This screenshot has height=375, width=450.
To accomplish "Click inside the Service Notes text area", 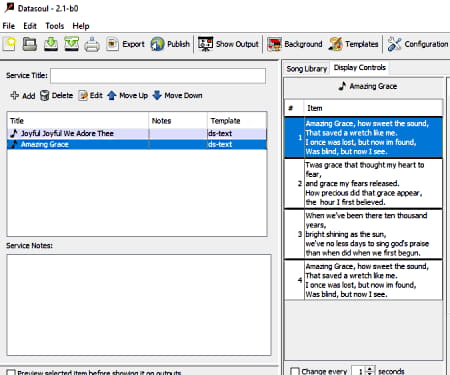I will tap(139, 305).
